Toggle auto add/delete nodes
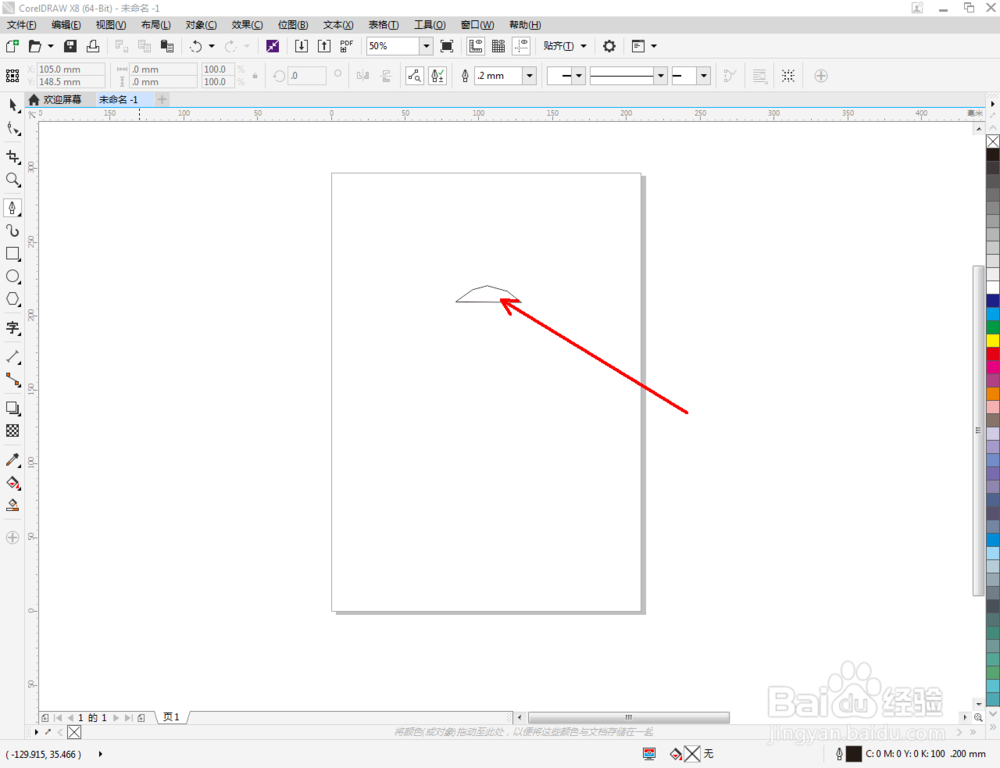Screen dimensions: 1000x768 pos(438,76)
